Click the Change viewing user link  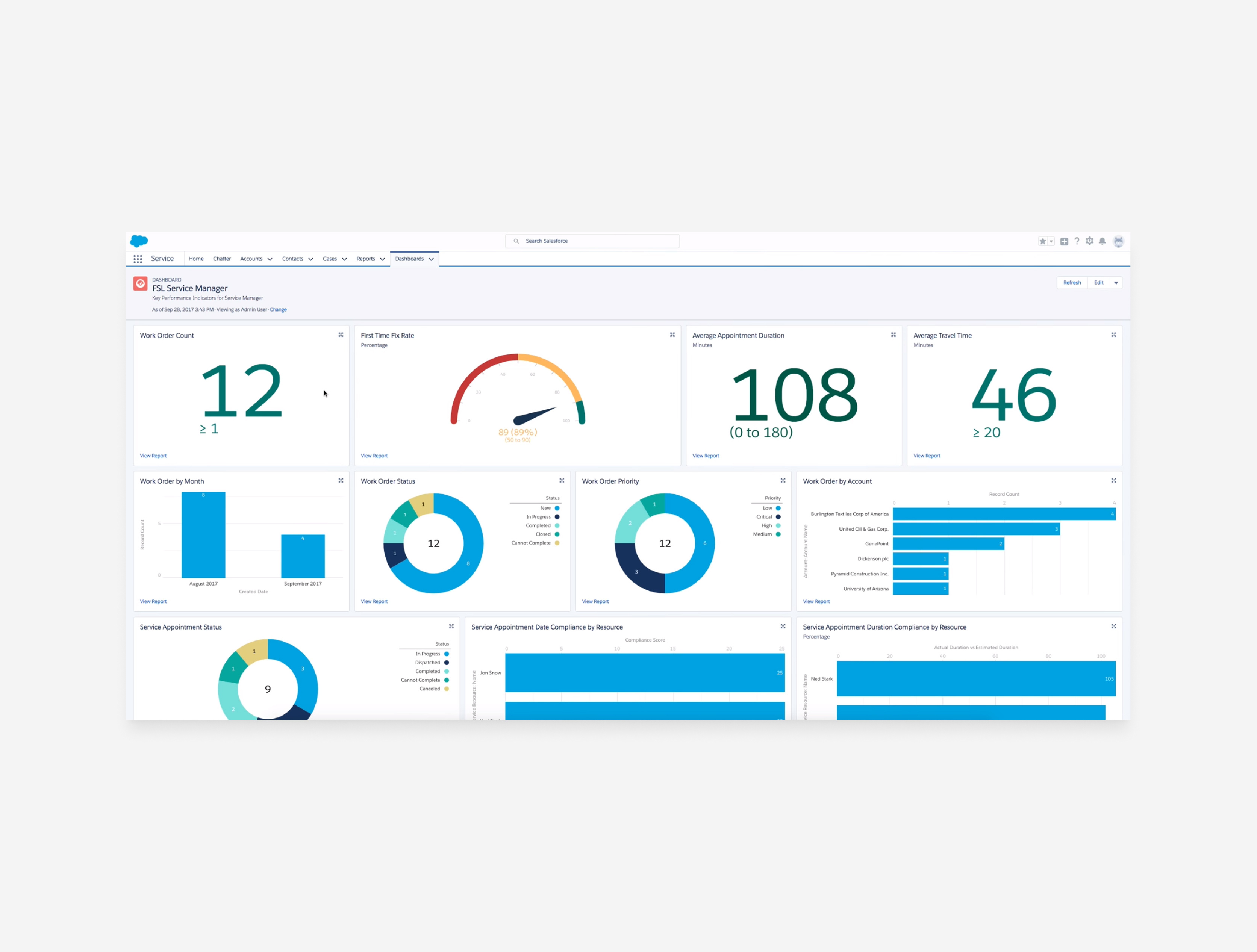pos(278,310)
